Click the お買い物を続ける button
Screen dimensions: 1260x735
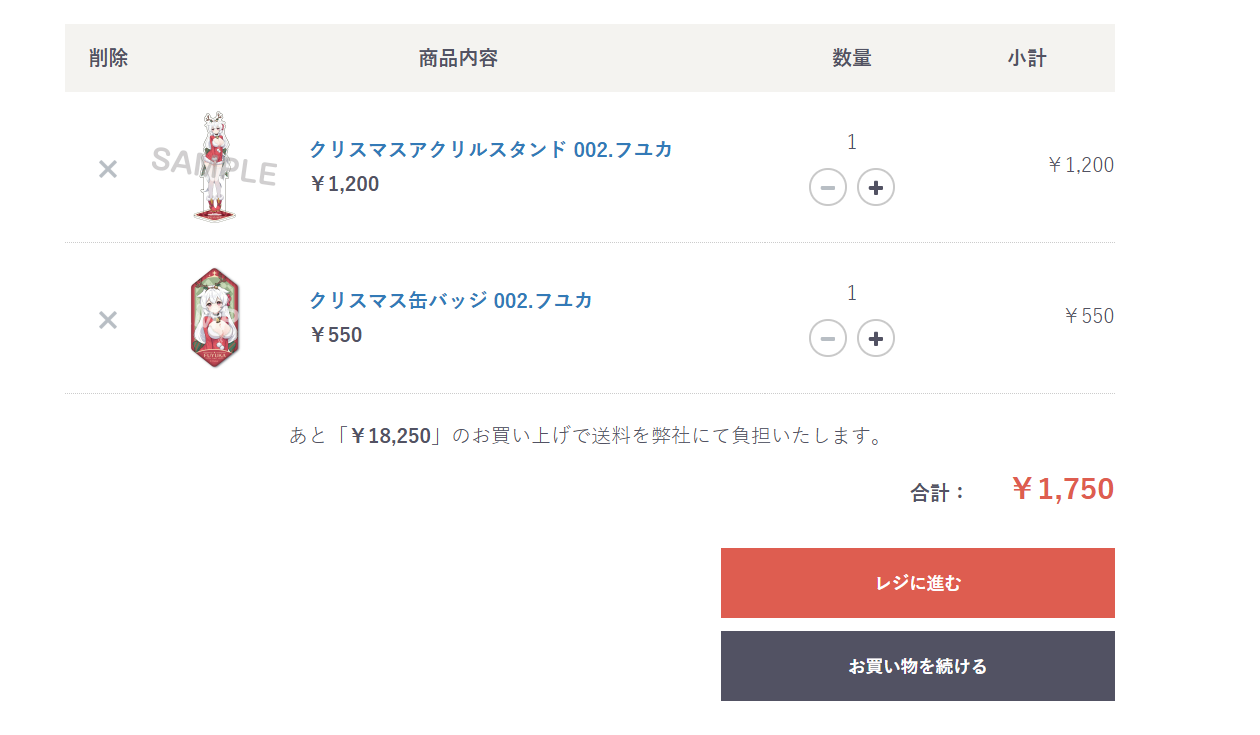[917, 666]
